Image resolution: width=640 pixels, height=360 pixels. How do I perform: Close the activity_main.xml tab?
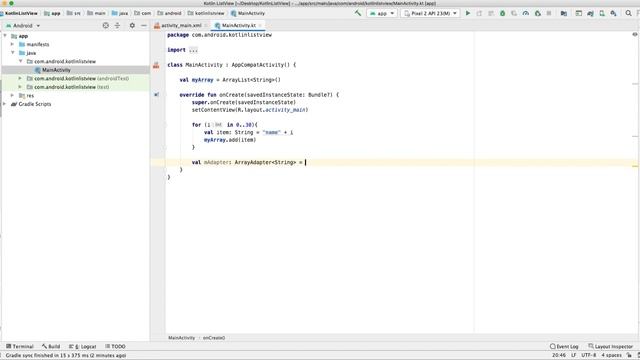click(x=206, y=25)
